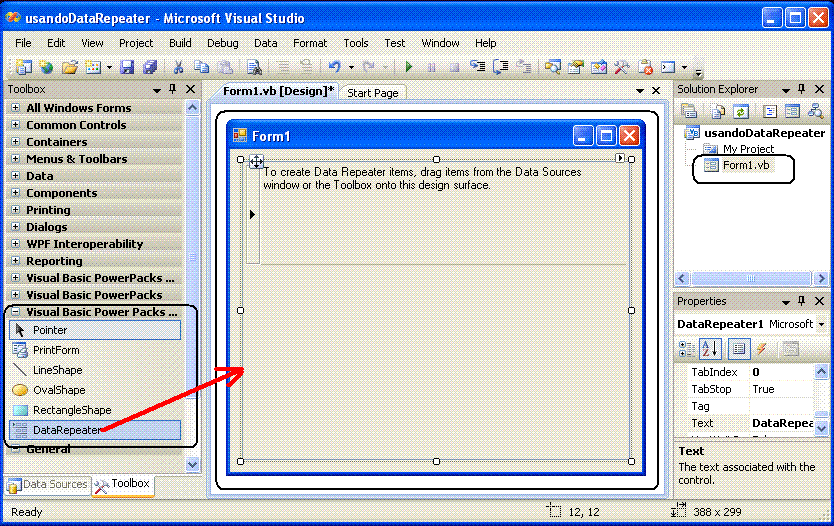Click Solution Explorer horizontal scrollbar thumb
Image resolution: width=834 pixels, height=526 pixels.
tap(750, 278)
